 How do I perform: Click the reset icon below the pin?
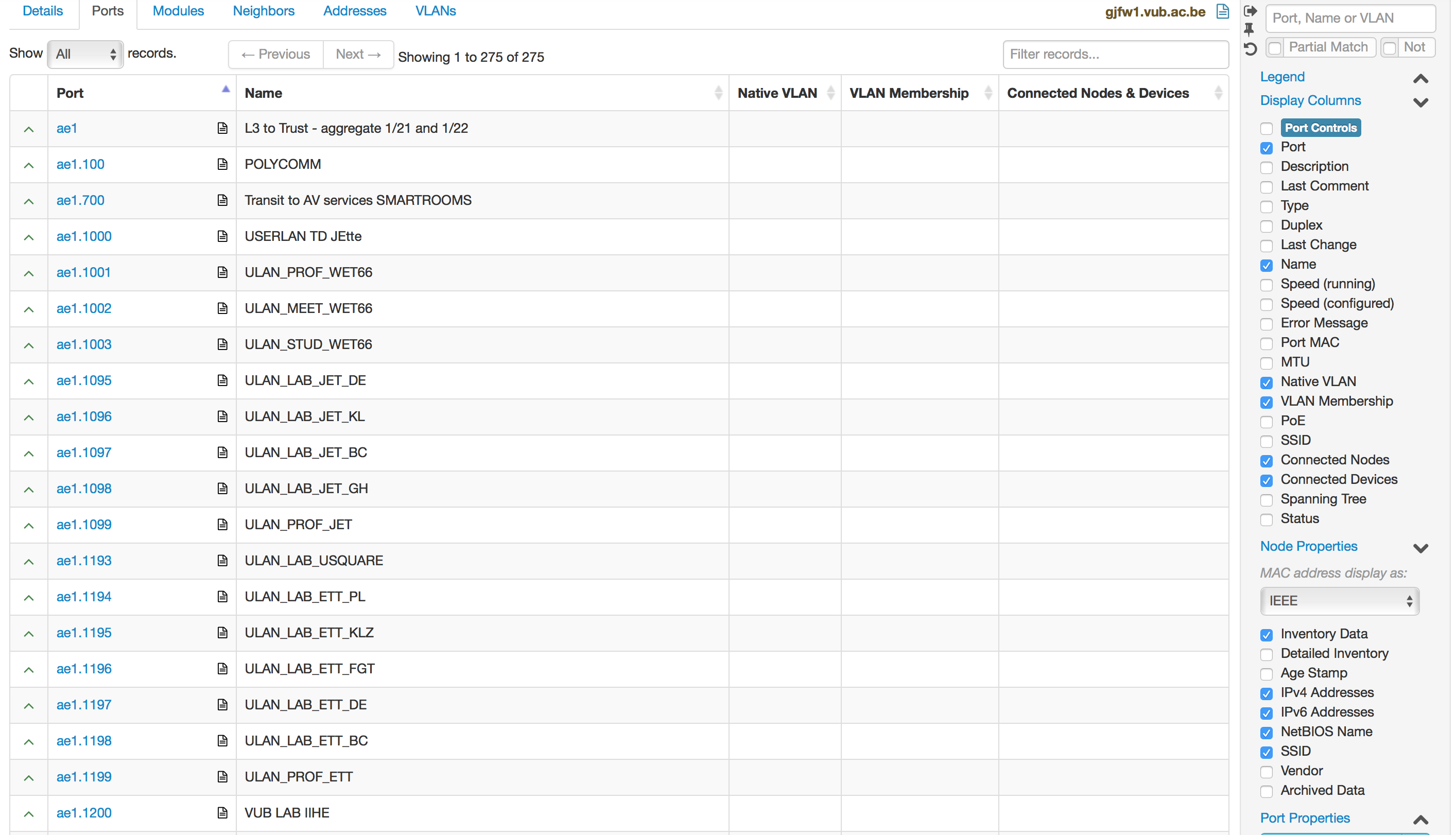pos(1250,49)
